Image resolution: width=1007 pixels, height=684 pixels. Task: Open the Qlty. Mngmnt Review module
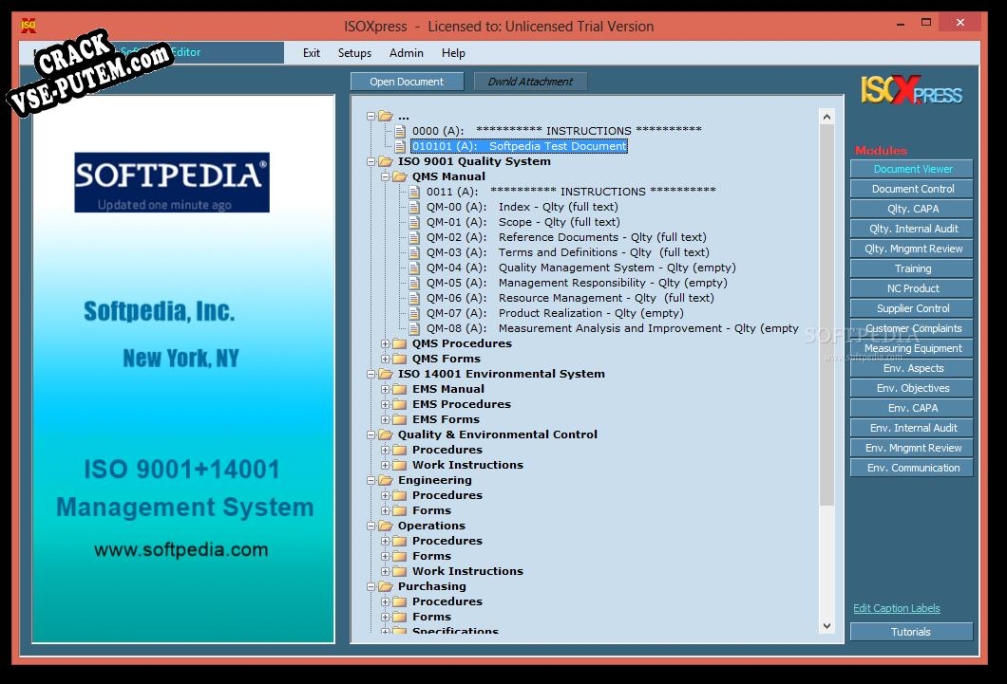click(911, 249)
